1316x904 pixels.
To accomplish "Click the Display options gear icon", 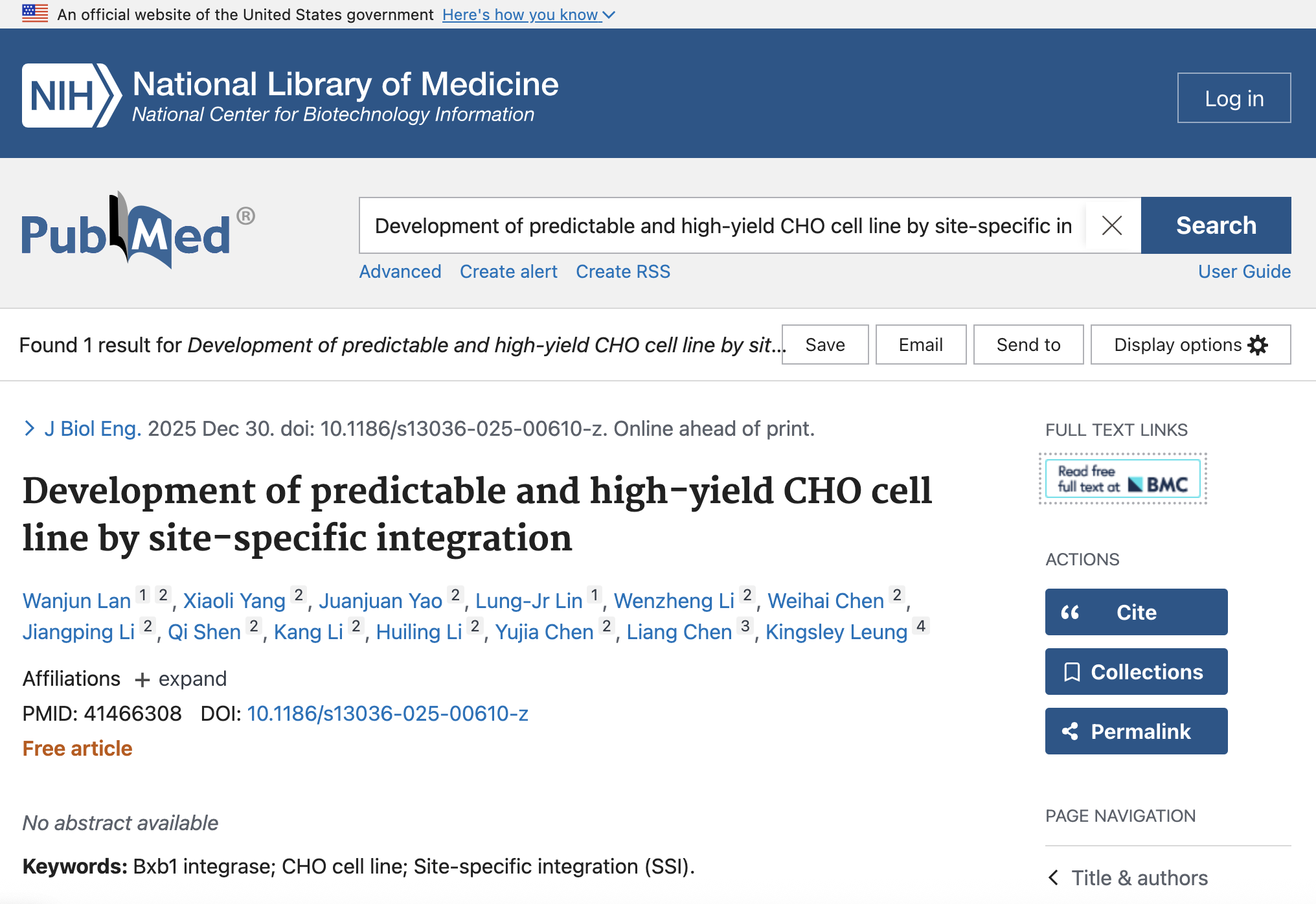I will [x=1258, y=345].
